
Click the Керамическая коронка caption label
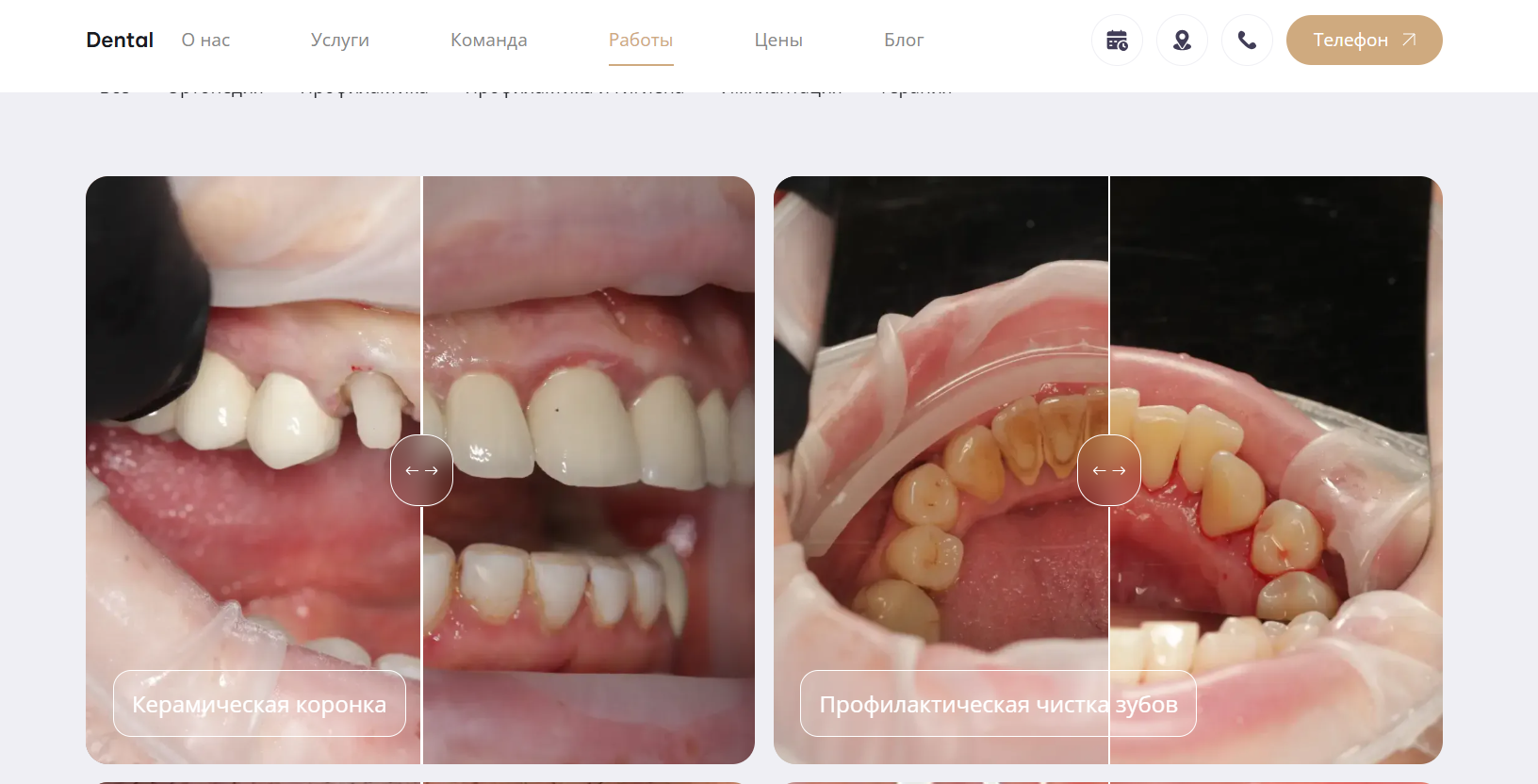tap(259, 704)
